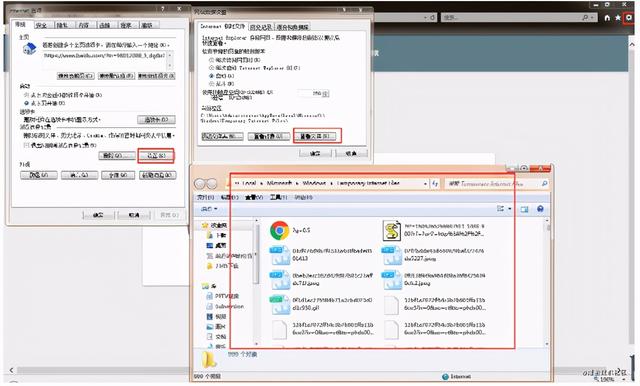640x386 pixels.
Task: Click the View files button
Action: point(317,136)
